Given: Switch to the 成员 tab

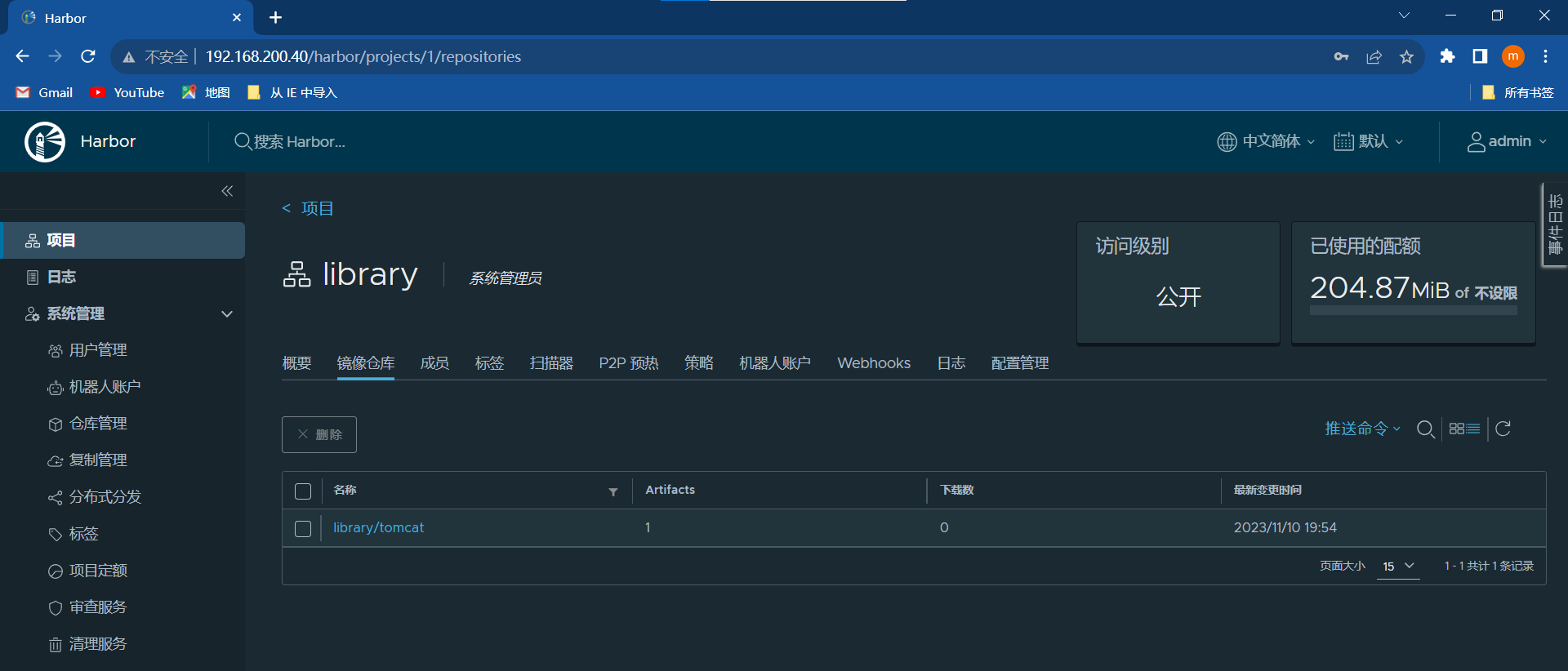Looking at the screenshot, I should (434, 363).
